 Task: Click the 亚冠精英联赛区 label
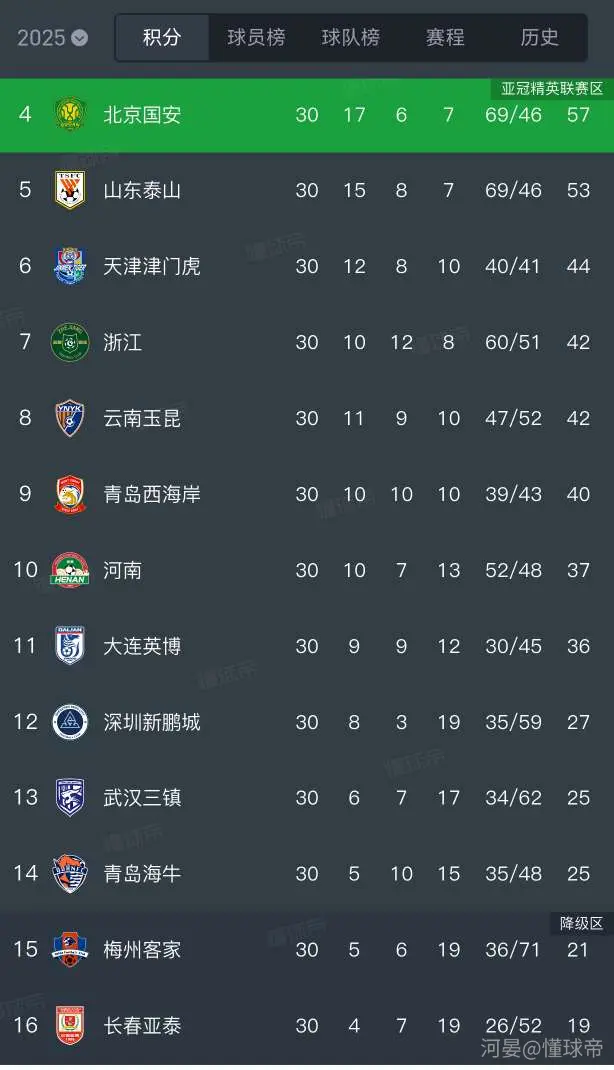(552, 89)
